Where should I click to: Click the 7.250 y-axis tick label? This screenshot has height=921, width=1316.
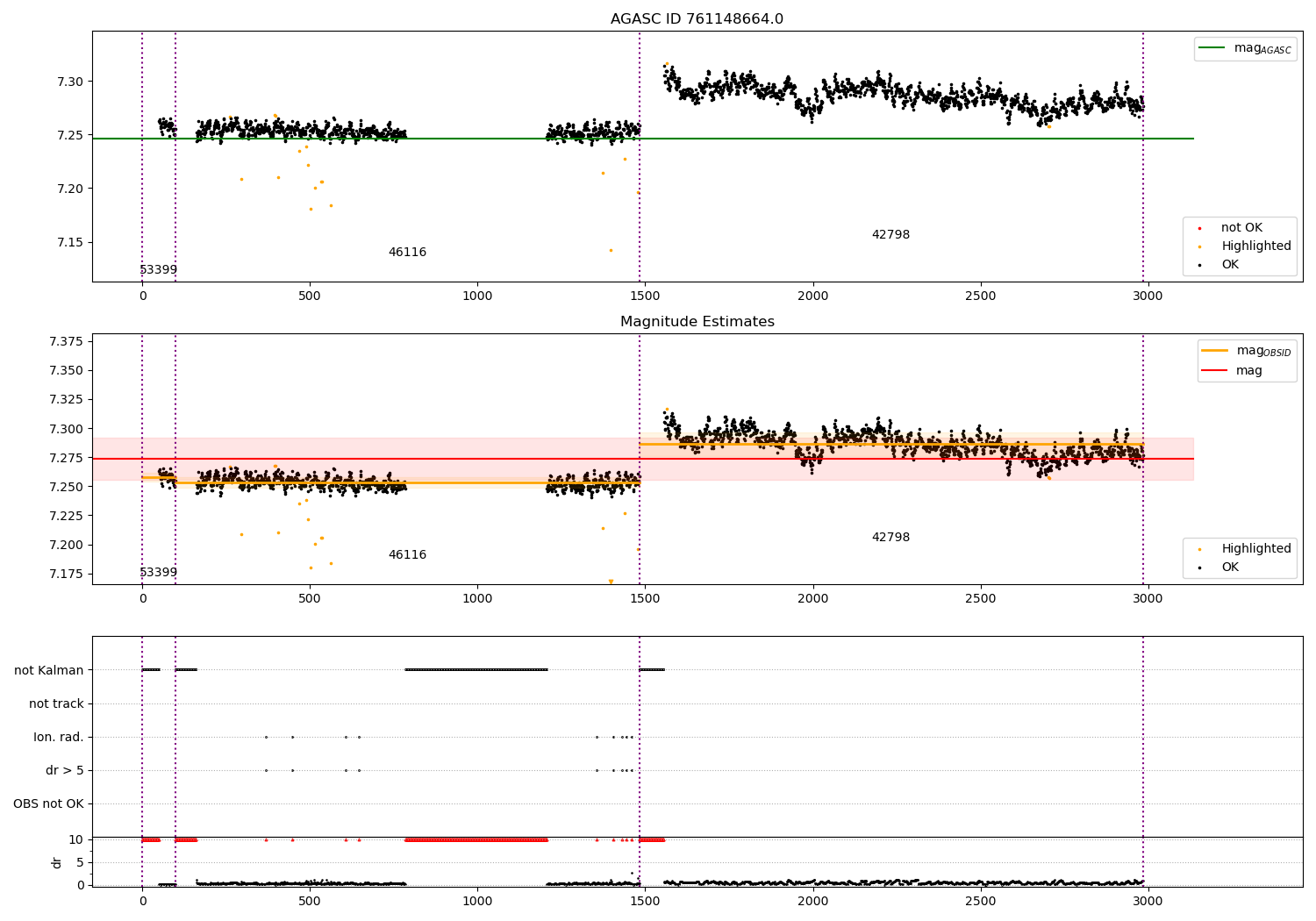click(67, 487)
